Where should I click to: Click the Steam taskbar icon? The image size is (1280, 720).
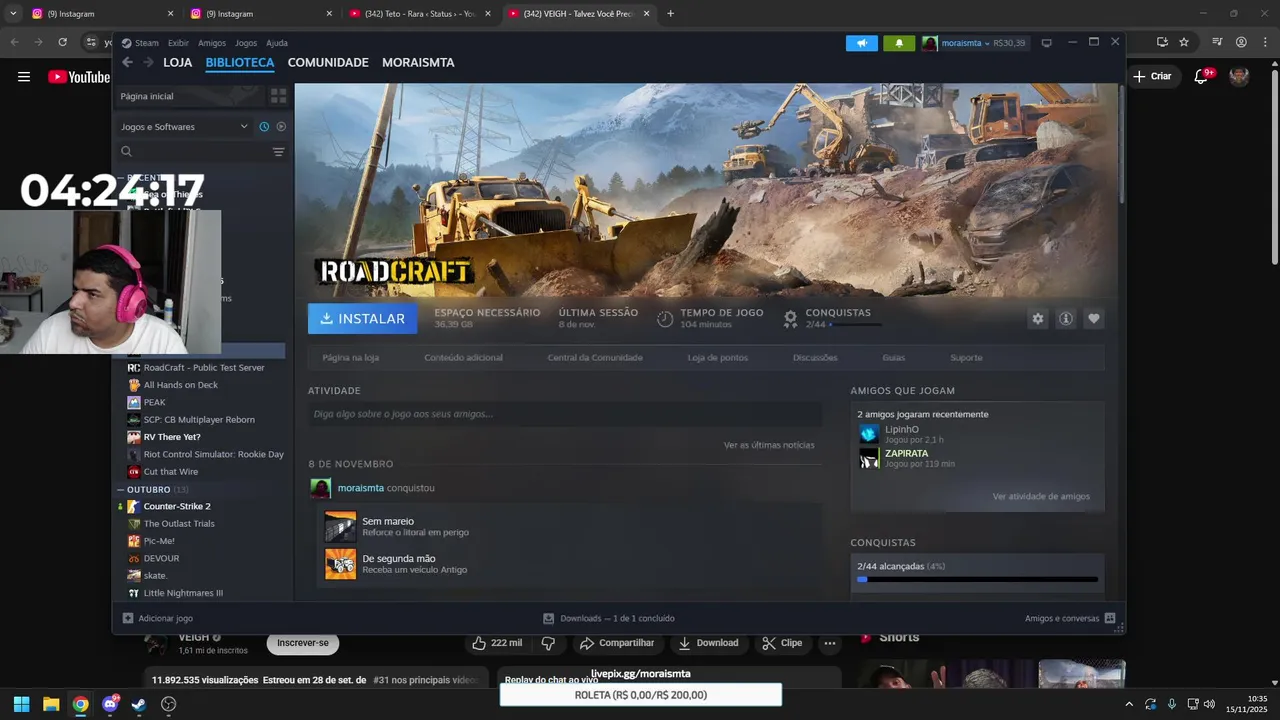tap(139, 704)
